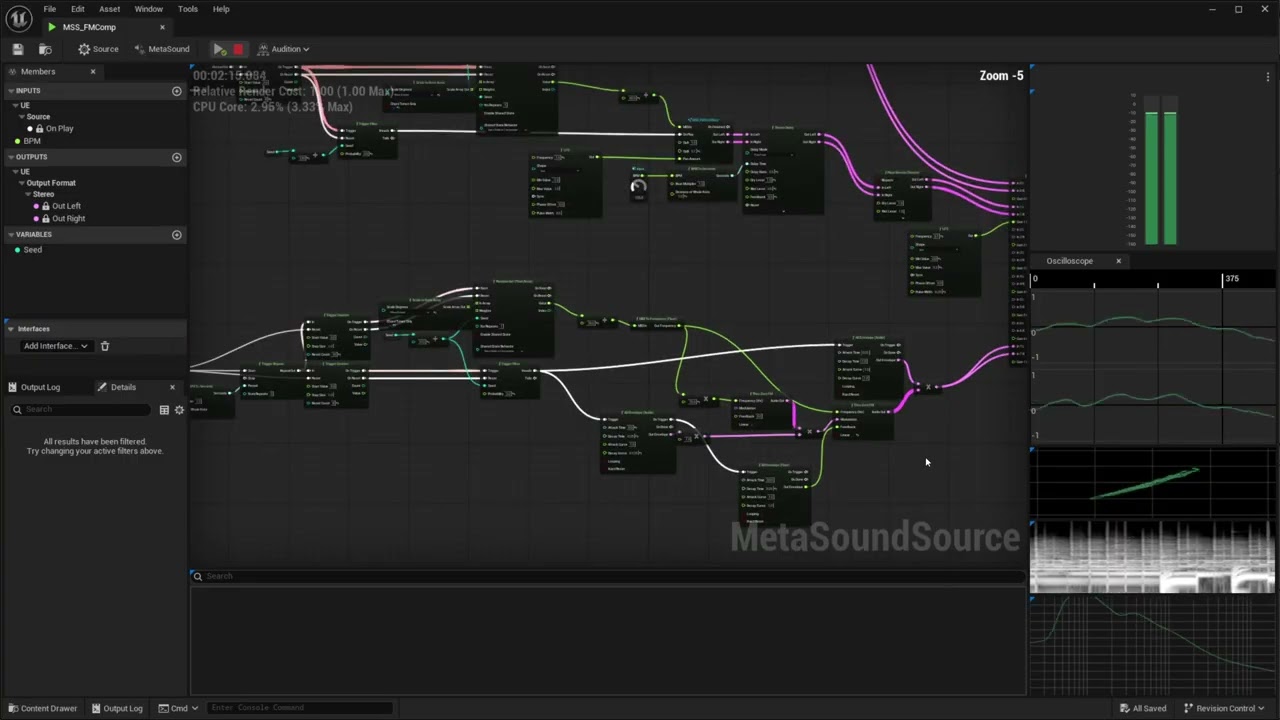Collapse the Source tree node
The width and height of the screenshot is (1280, 720).
pos(20,117)
